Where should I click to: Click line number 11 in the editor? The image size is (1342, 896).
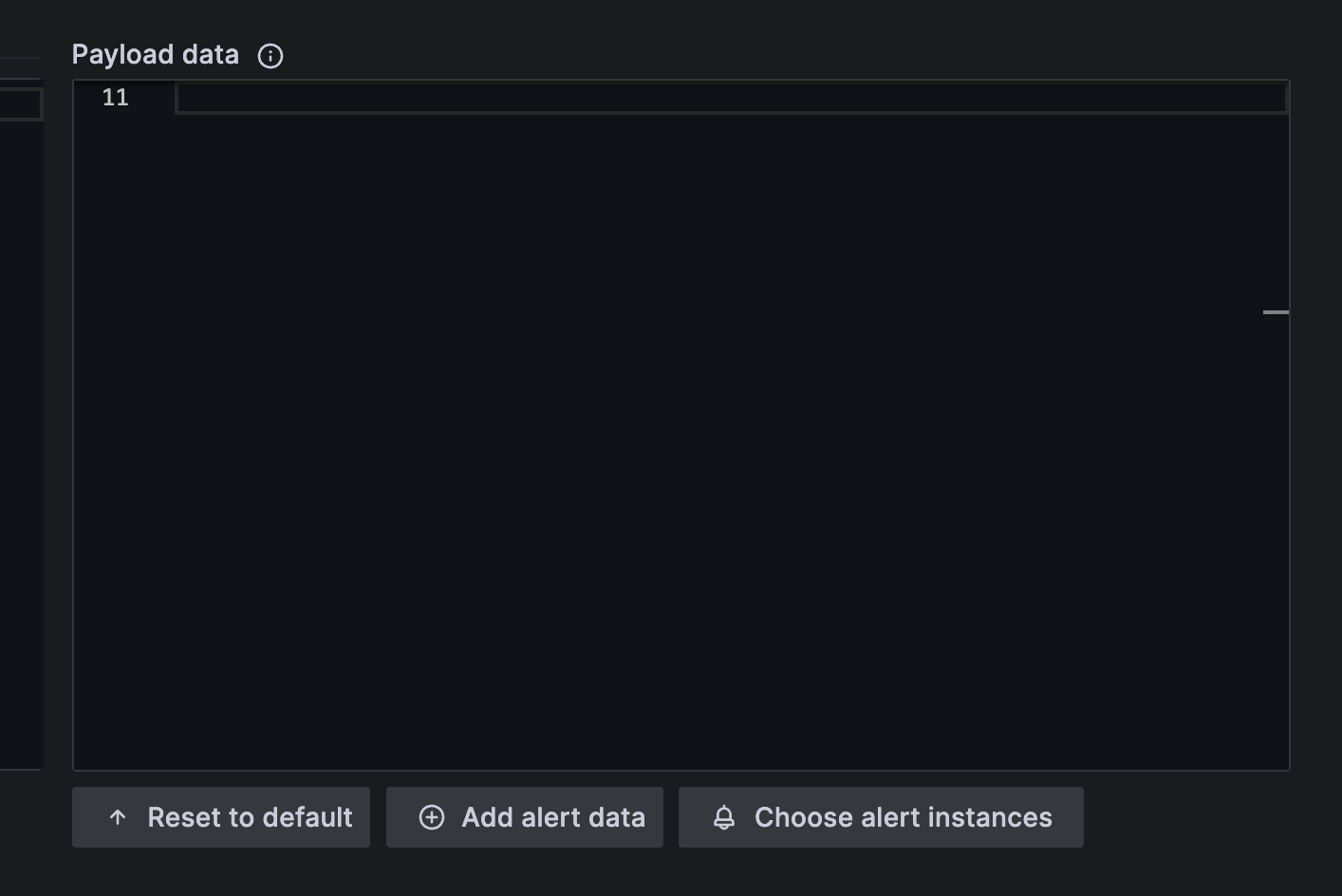coord(115,97)
